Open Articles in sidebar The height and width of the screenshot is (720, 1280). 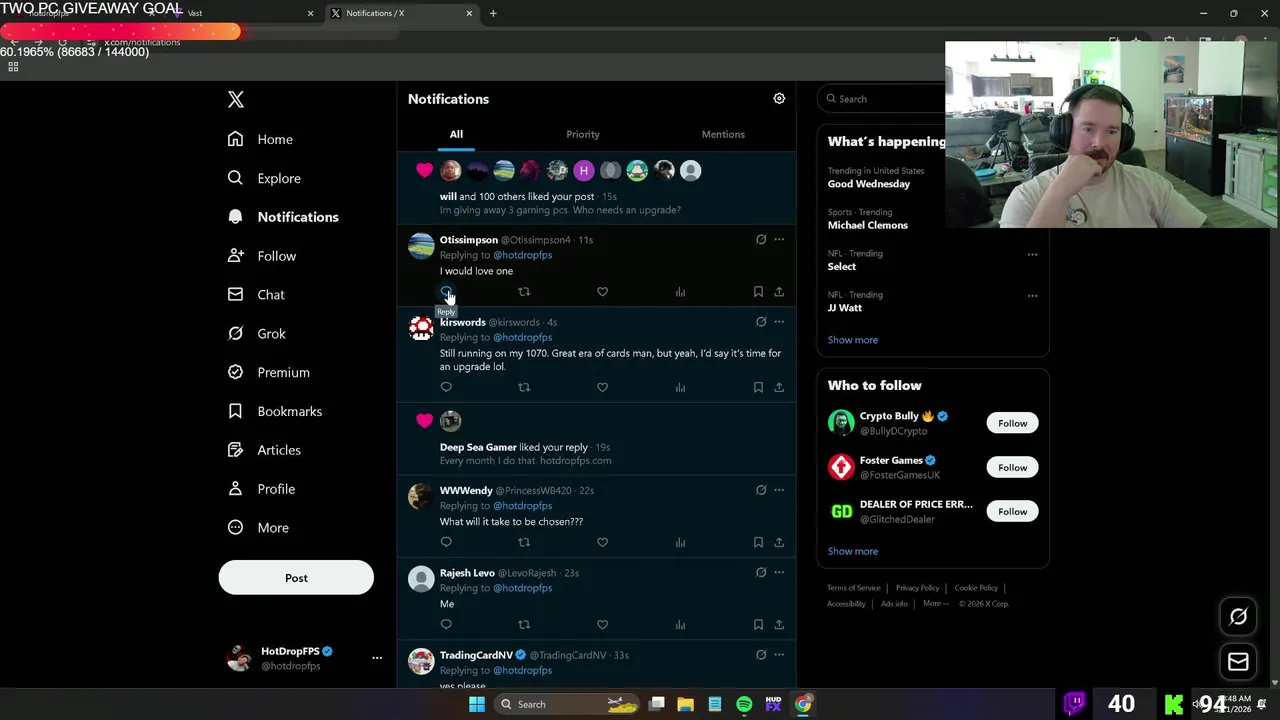[265, 450]
